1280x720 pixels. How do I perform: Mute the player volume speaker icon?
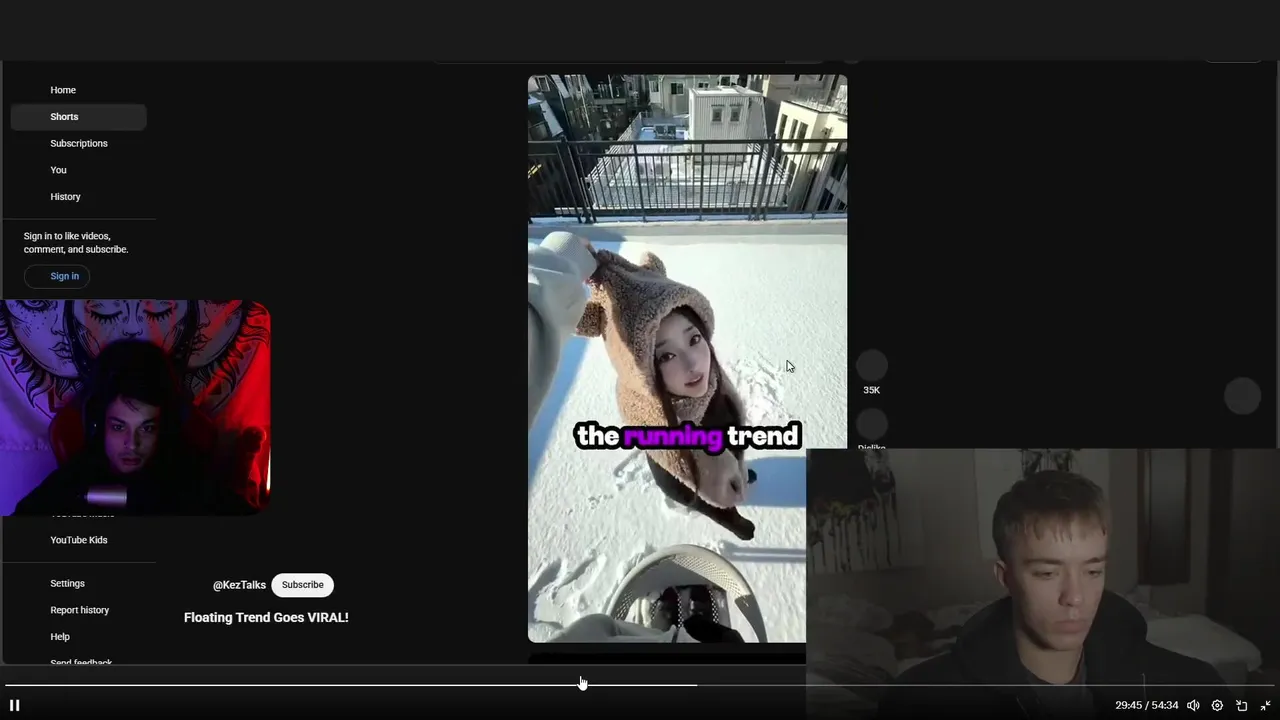click(x=1193, y=705)
